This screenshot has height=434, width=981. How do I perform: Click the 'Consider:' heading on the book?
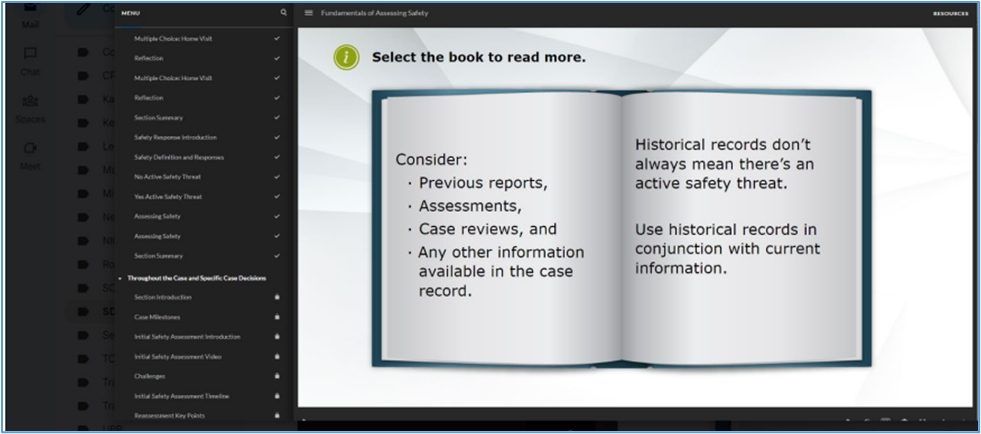pyautogui.click(x=431, y=159)
